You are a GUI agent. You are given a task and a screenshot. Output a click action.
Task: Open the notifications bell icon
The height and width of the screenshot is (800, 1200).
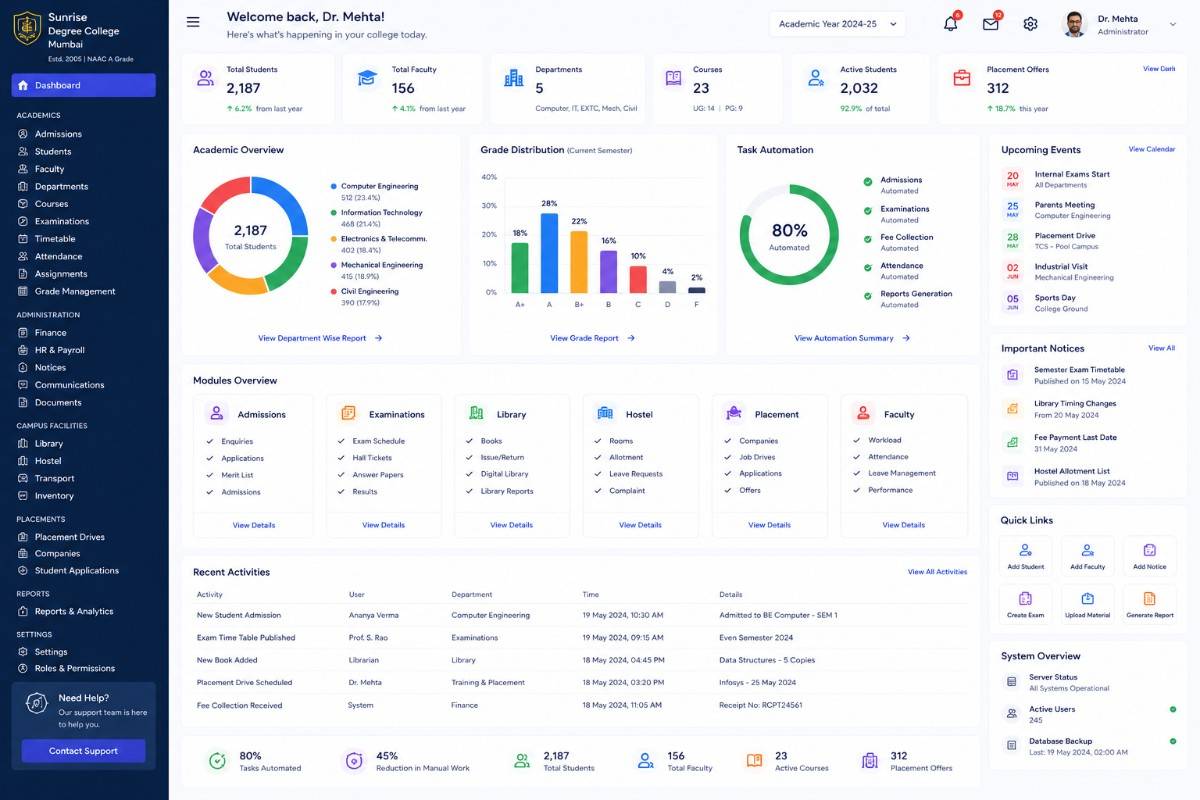coord(950,24)
